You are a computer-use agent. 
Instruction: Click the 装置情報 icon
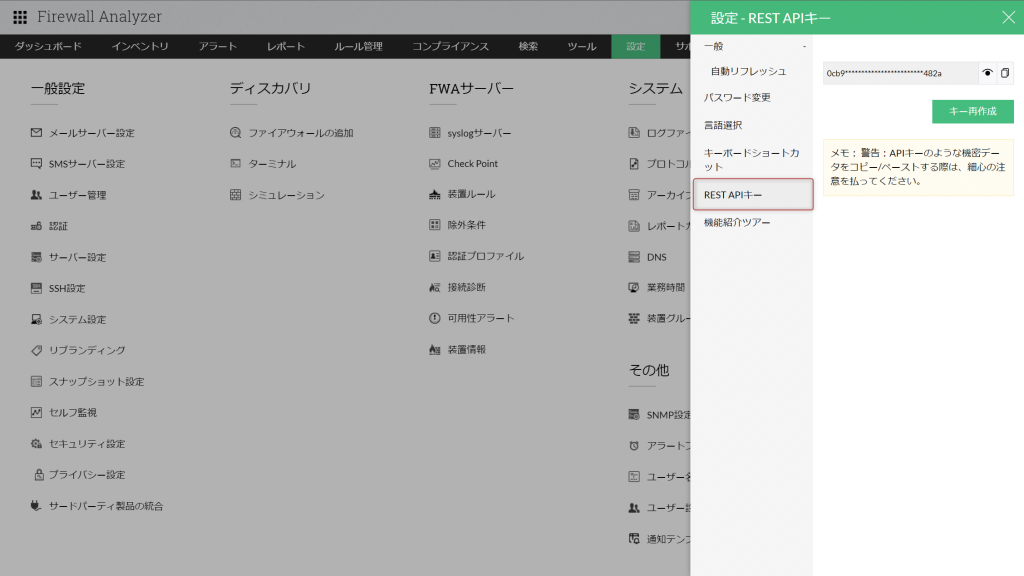coord(435,349)
